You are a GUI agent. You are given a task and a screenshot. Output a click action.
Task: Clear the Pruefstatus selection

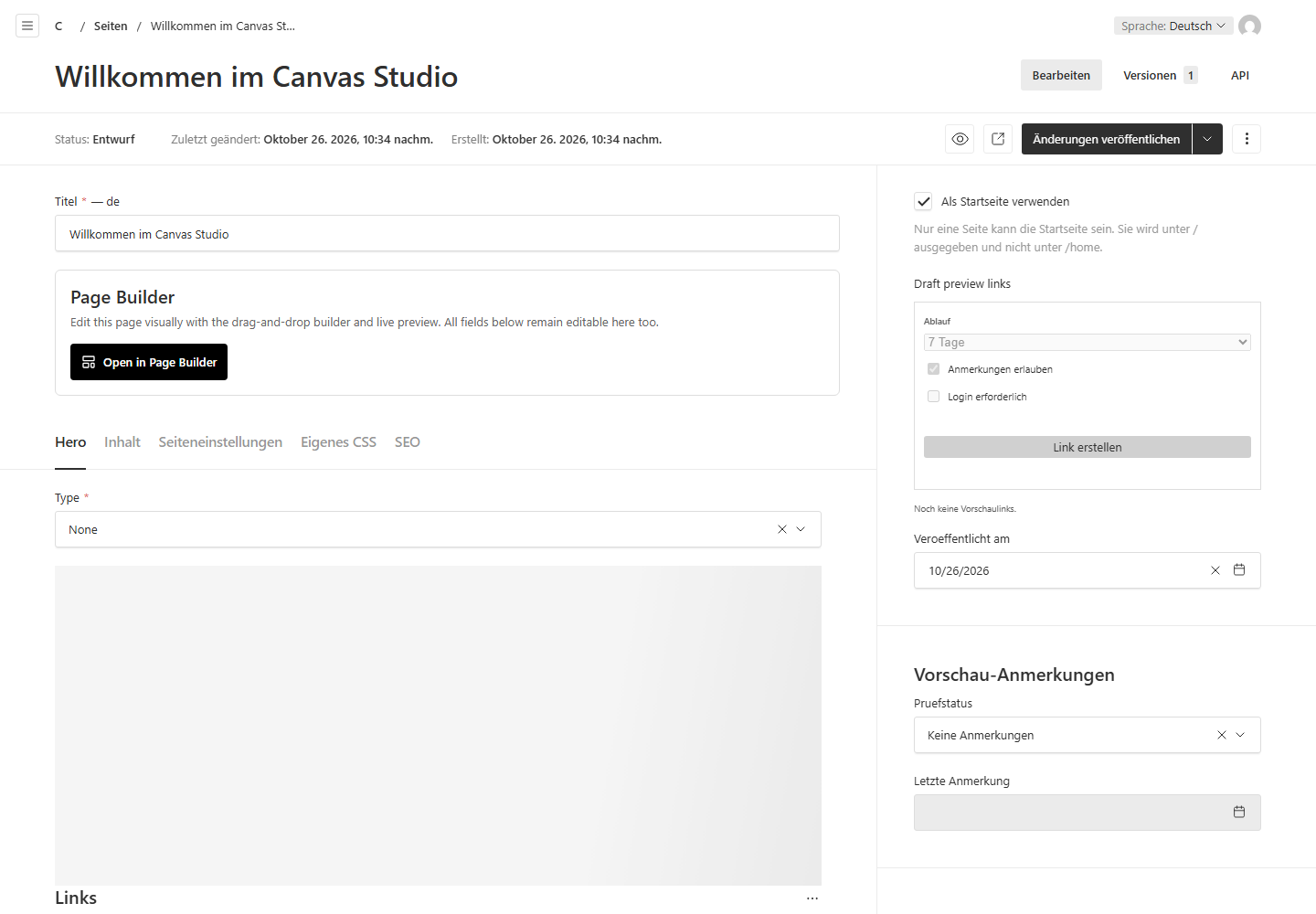[1222, 735]
